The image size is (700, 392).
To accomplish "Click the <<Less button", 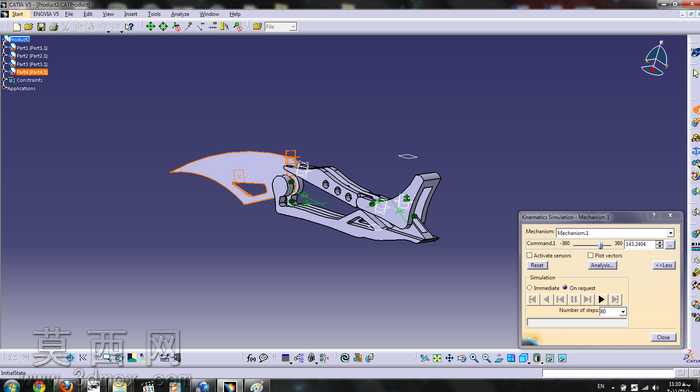I will coord(664,265).
